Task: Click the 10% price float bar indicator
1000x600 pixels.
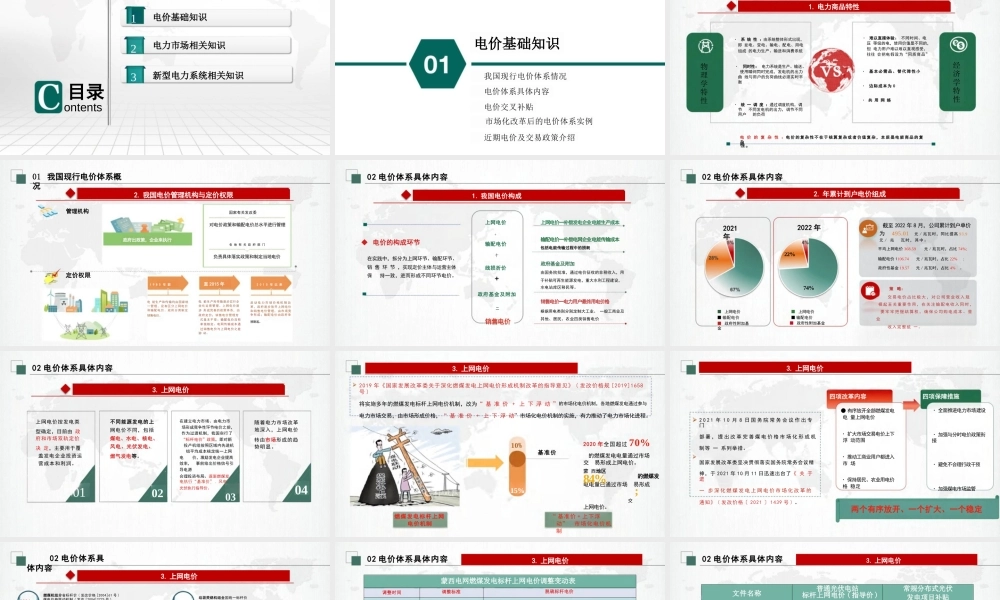Action: (516, 444)
